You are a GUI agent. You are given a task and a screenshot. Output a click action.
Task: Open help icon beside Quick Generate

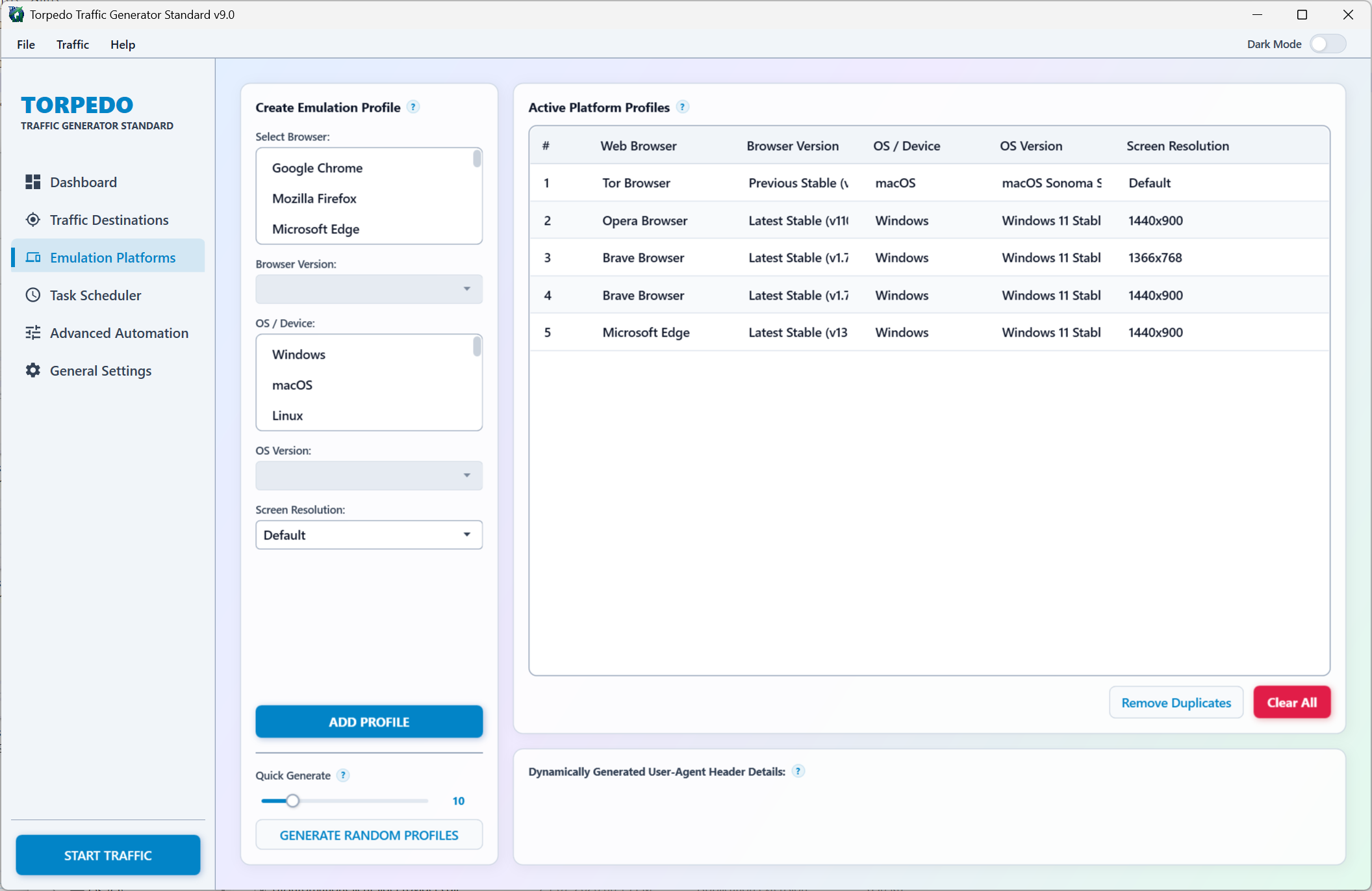tap(343, 775)
